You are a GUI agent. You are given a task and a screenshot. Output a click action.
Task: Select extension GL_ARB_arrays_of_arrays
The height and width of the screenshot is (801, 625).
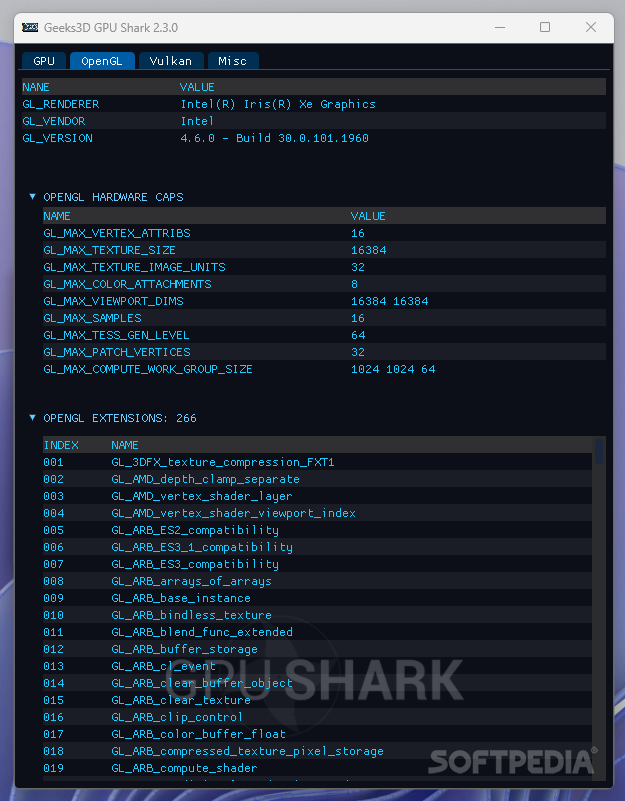tap(192, 581)
